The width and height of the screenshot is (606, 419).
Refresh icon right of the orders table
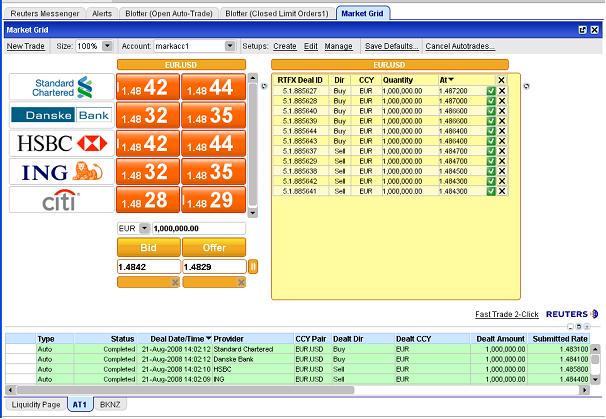tap(526, 86)
